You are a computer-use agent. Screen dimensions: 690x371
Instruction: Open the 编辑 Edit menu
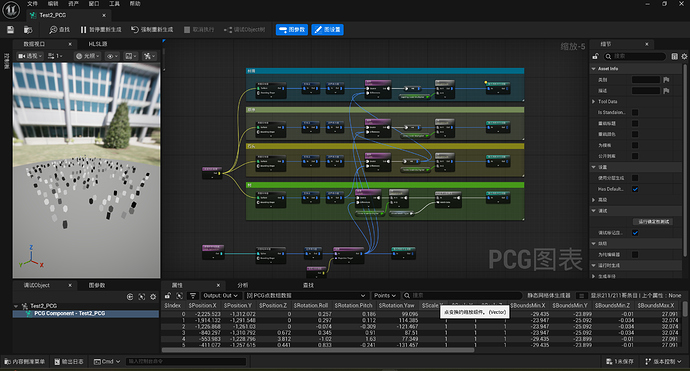[x=53, y=4]
